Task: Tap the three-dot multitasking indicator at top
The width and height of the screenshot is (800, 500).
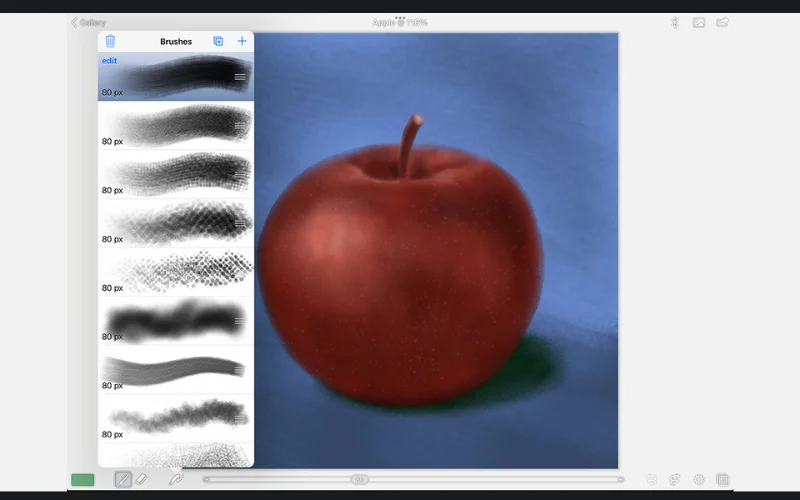Action: click(400, 17)
